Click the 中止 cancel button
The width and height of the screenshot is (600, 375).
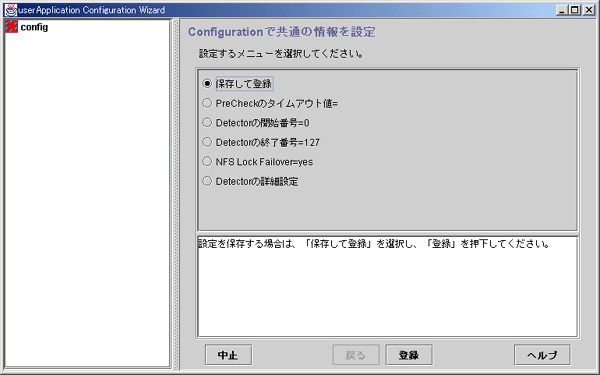point(228,355)
